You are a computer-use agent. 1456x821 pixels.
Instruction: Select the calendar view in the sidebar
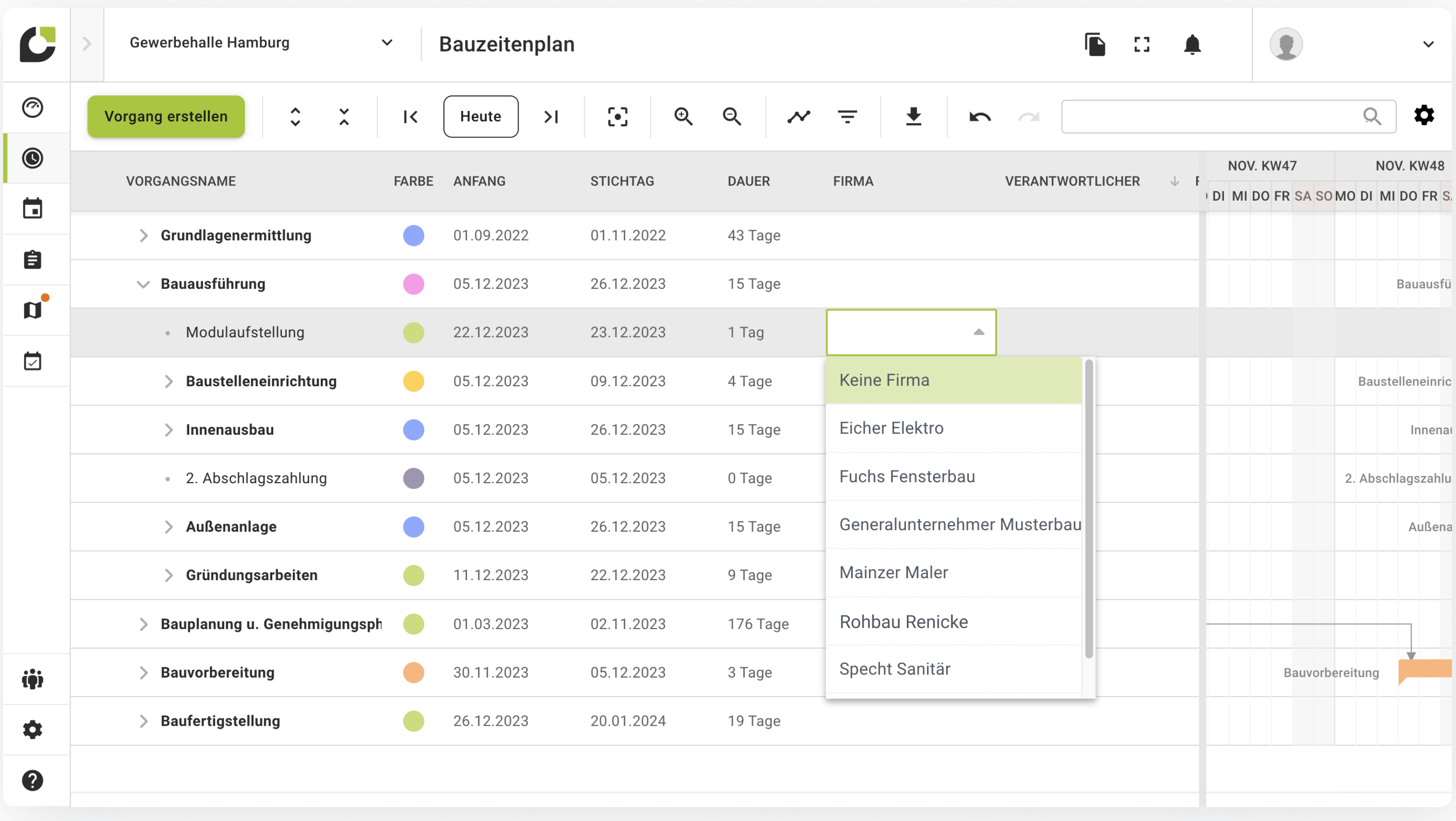coord(32,208)
